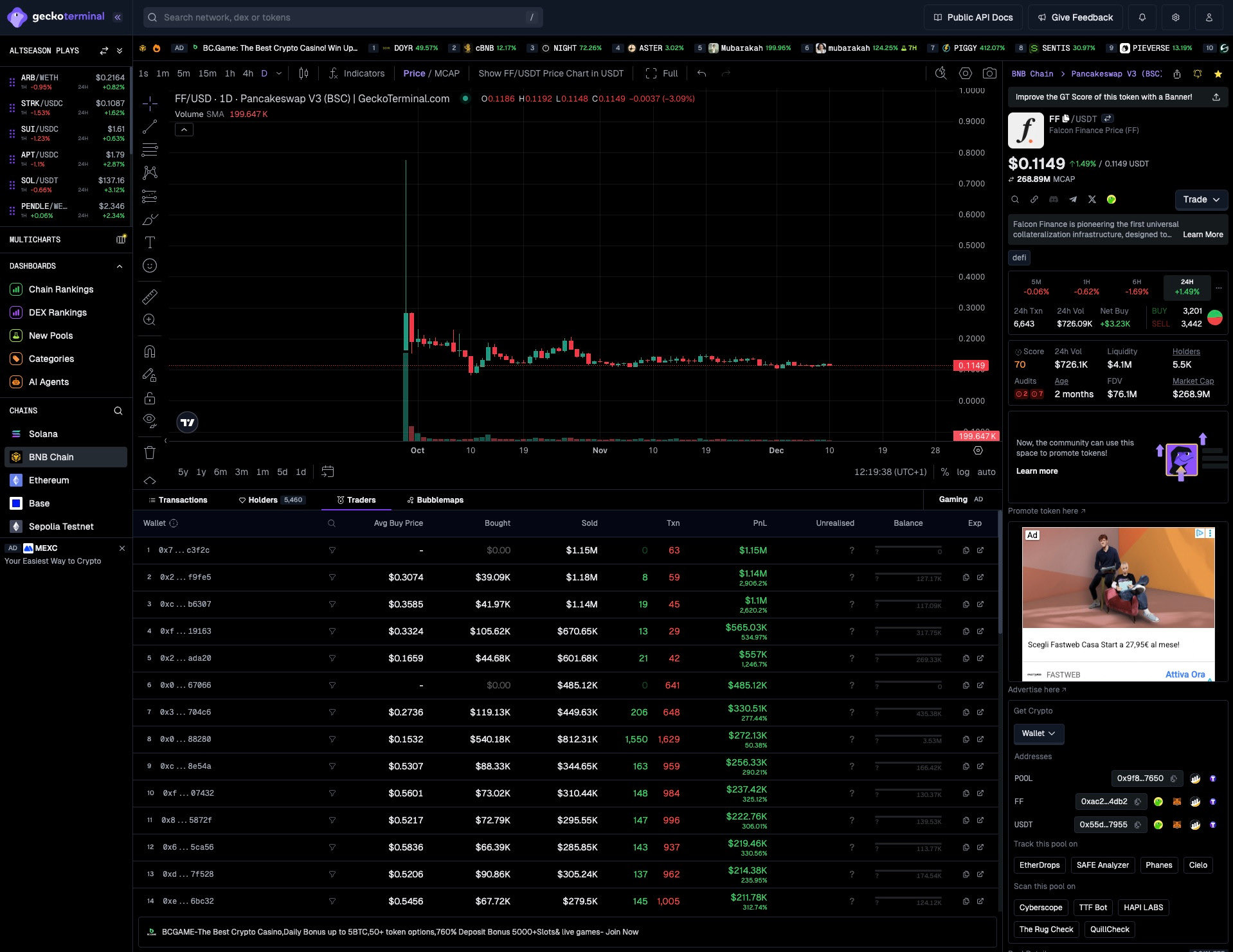Open the user account menu
Viewport: 1233px width, 952px height.
1209,17
